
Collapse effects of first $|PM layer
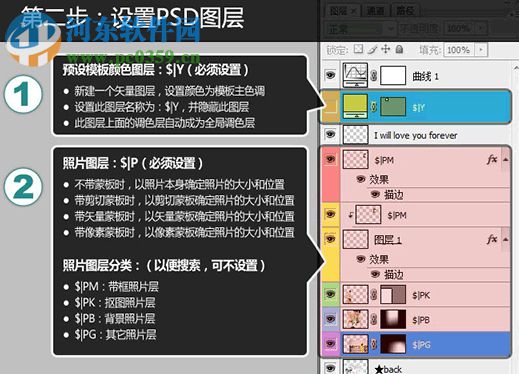pos(506,160)
